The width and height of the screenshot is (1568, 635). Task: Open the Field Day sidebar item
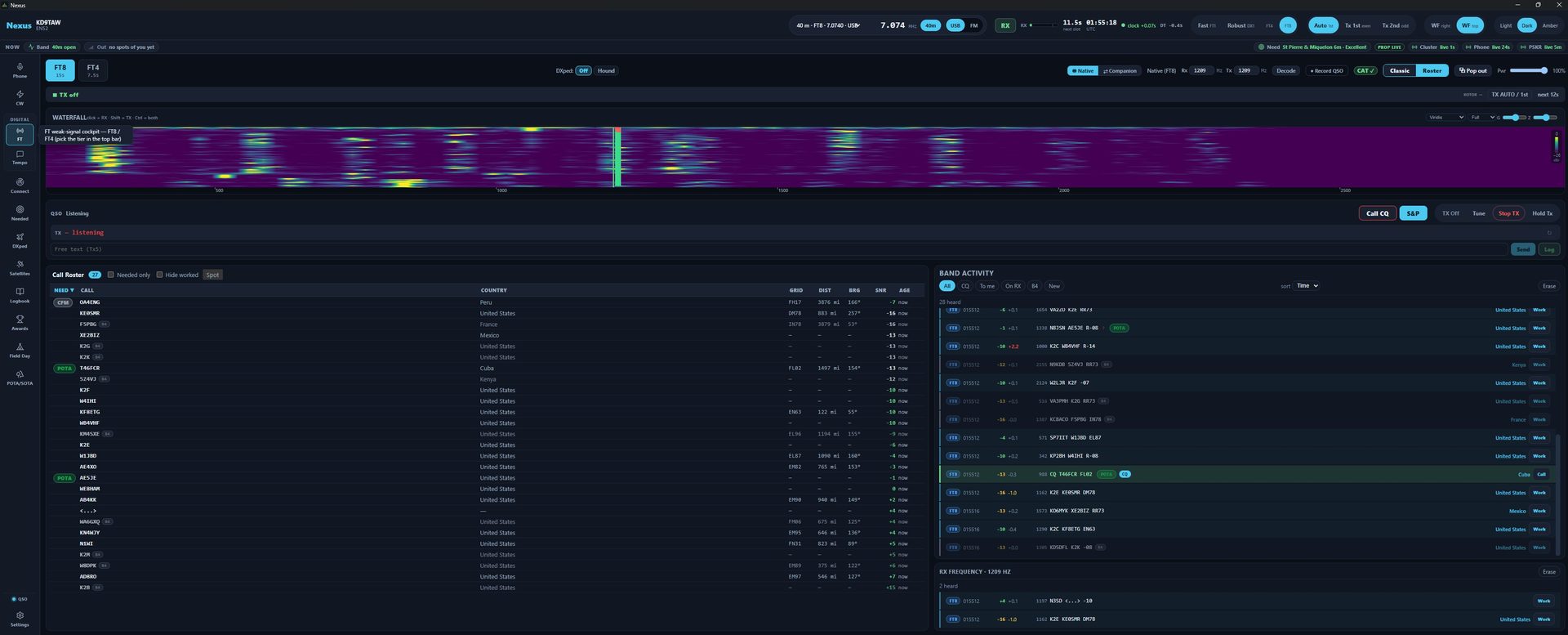pos(20,351)
